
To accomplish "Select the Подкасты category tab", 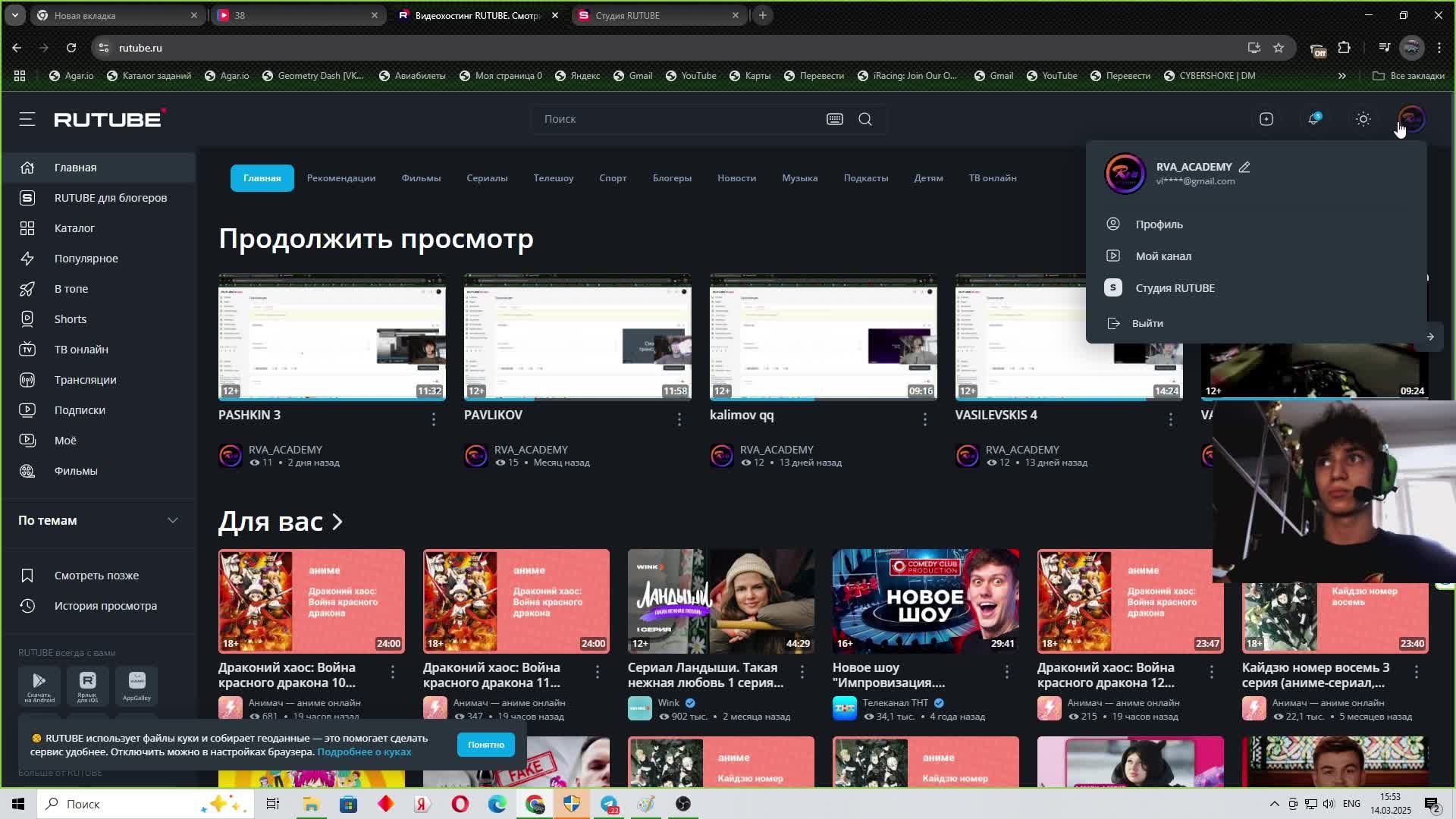I will [x=866, y=178].
